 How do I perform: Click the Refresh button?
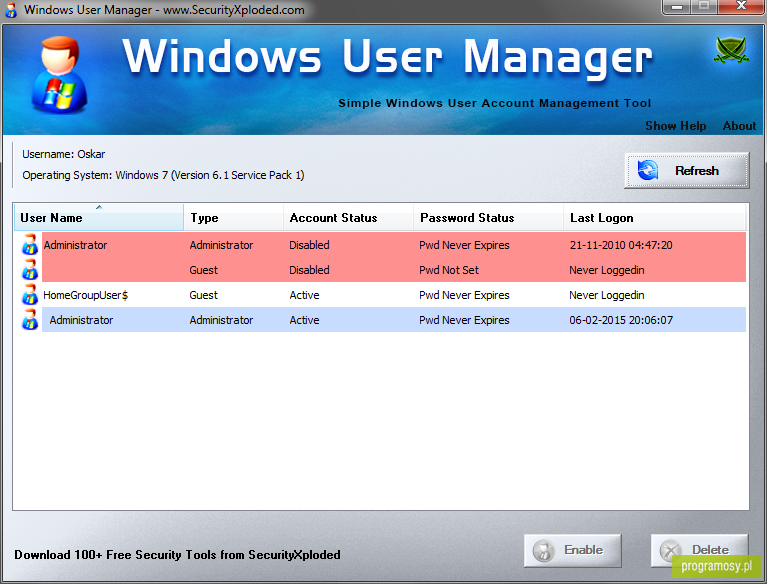(686, 170)
